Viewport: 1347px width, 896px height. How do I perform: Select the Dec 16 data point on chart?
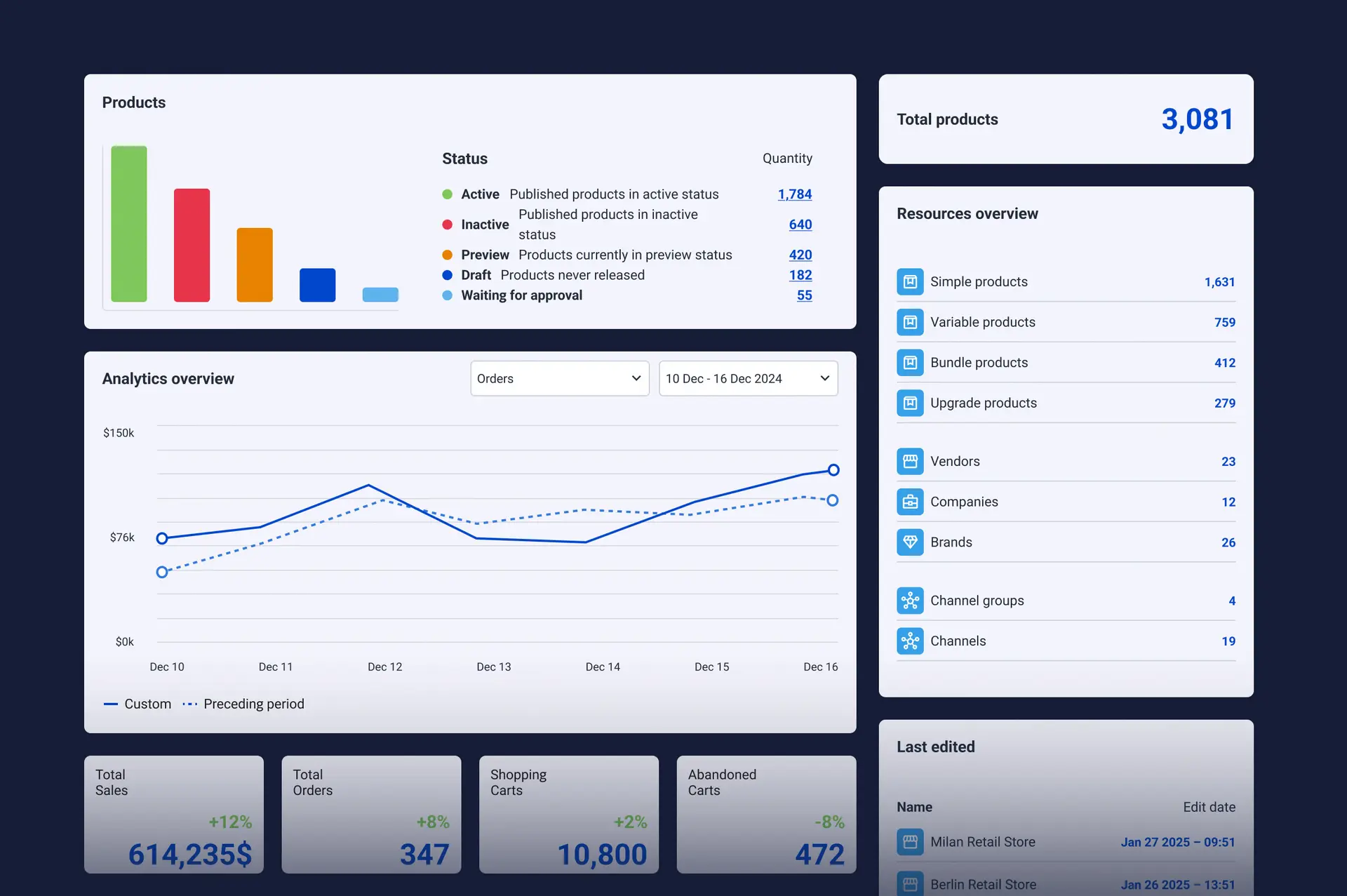pyautogui.click(x=833, y=470)
